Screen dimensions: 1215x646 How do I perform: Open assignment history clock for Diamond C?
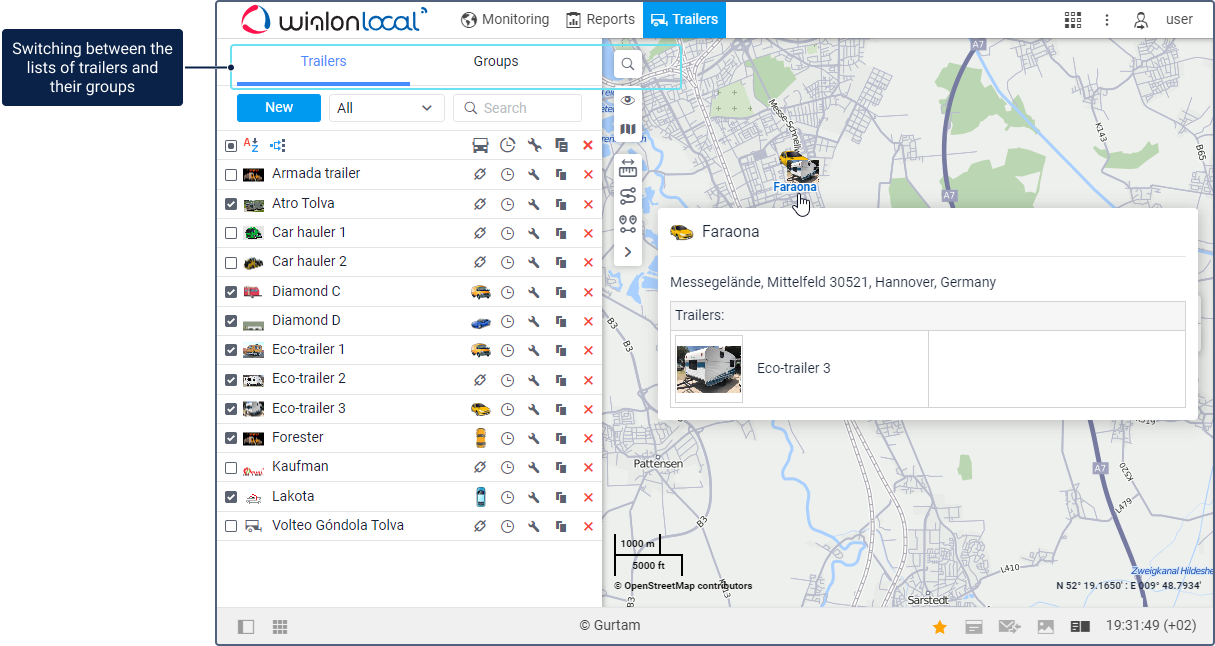507,292
